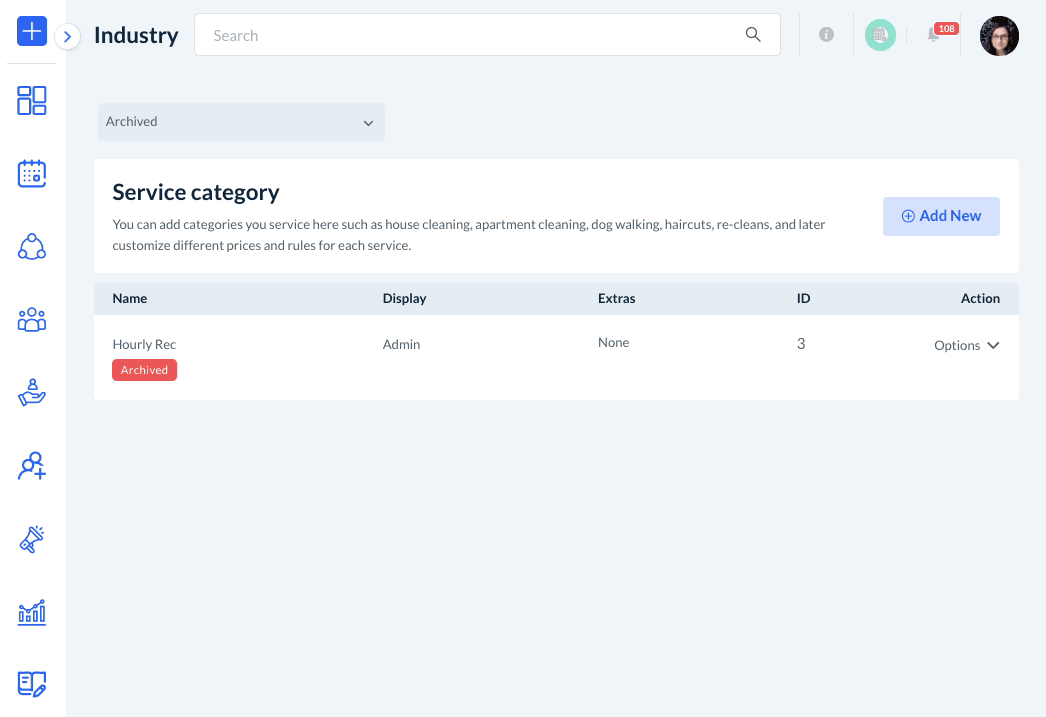The height and width of the screenshot is (717, 1046).
Task: Open the group of people sidebar icon
Action: pos(32,320)
